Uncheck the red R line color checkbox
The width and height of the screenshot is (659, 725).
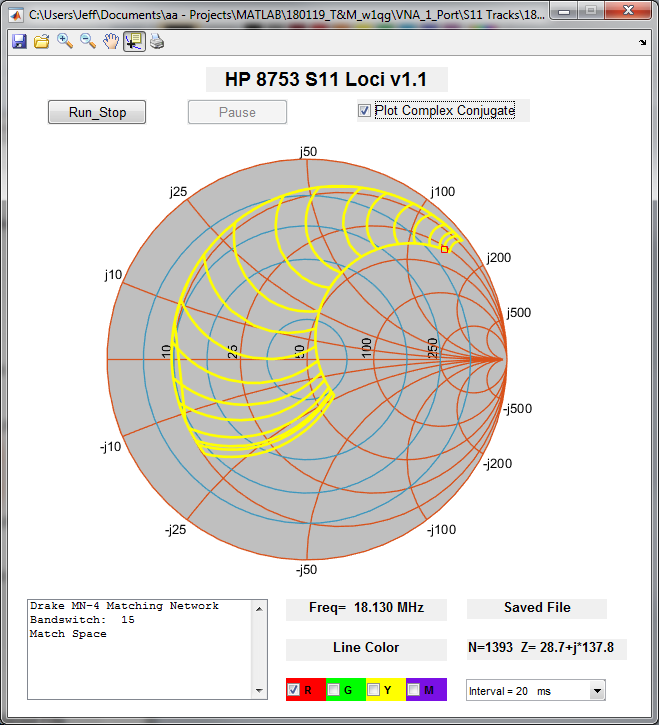tap(293, 690)
